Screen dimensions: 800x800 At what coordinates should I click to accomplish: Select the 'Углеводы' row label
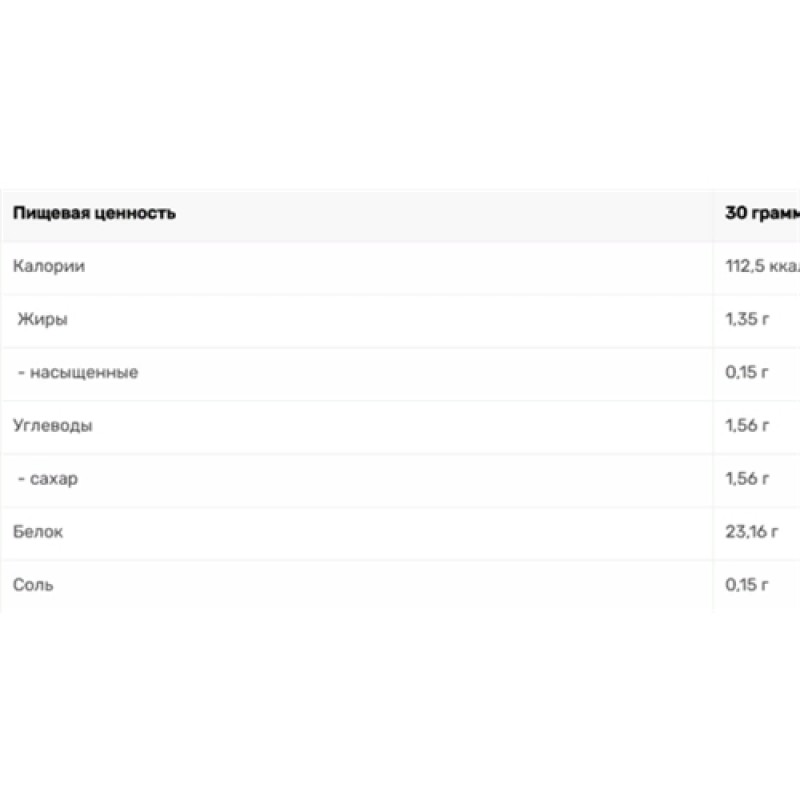pos(53,426)
